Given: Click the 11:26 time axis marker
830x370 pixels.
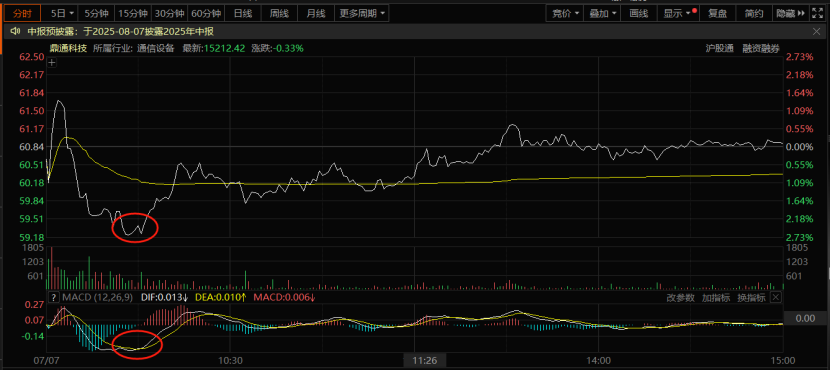Looking at the screenshot, I should (425, 360).
